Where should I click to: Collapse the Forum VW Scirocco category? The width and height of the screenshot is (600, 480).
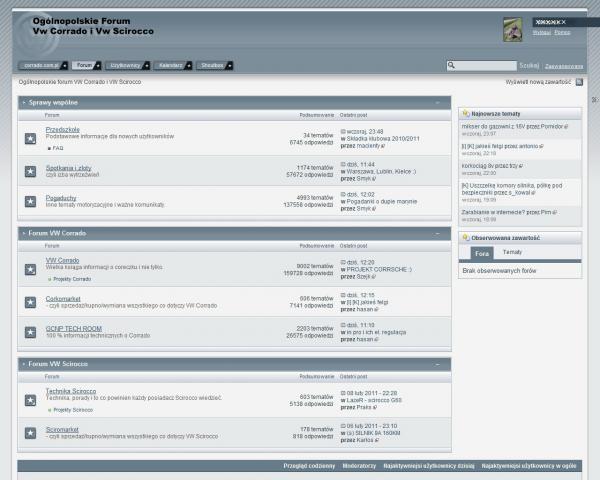pos(437,364)
